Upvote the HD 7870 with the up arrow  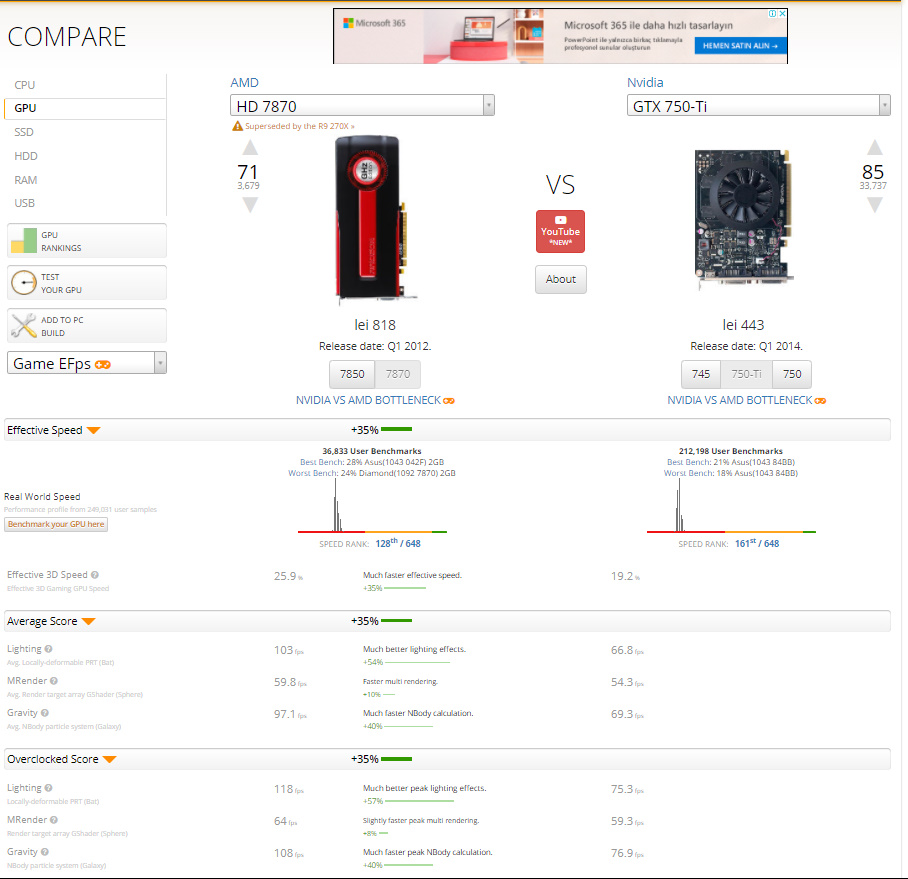click(250, 148)
